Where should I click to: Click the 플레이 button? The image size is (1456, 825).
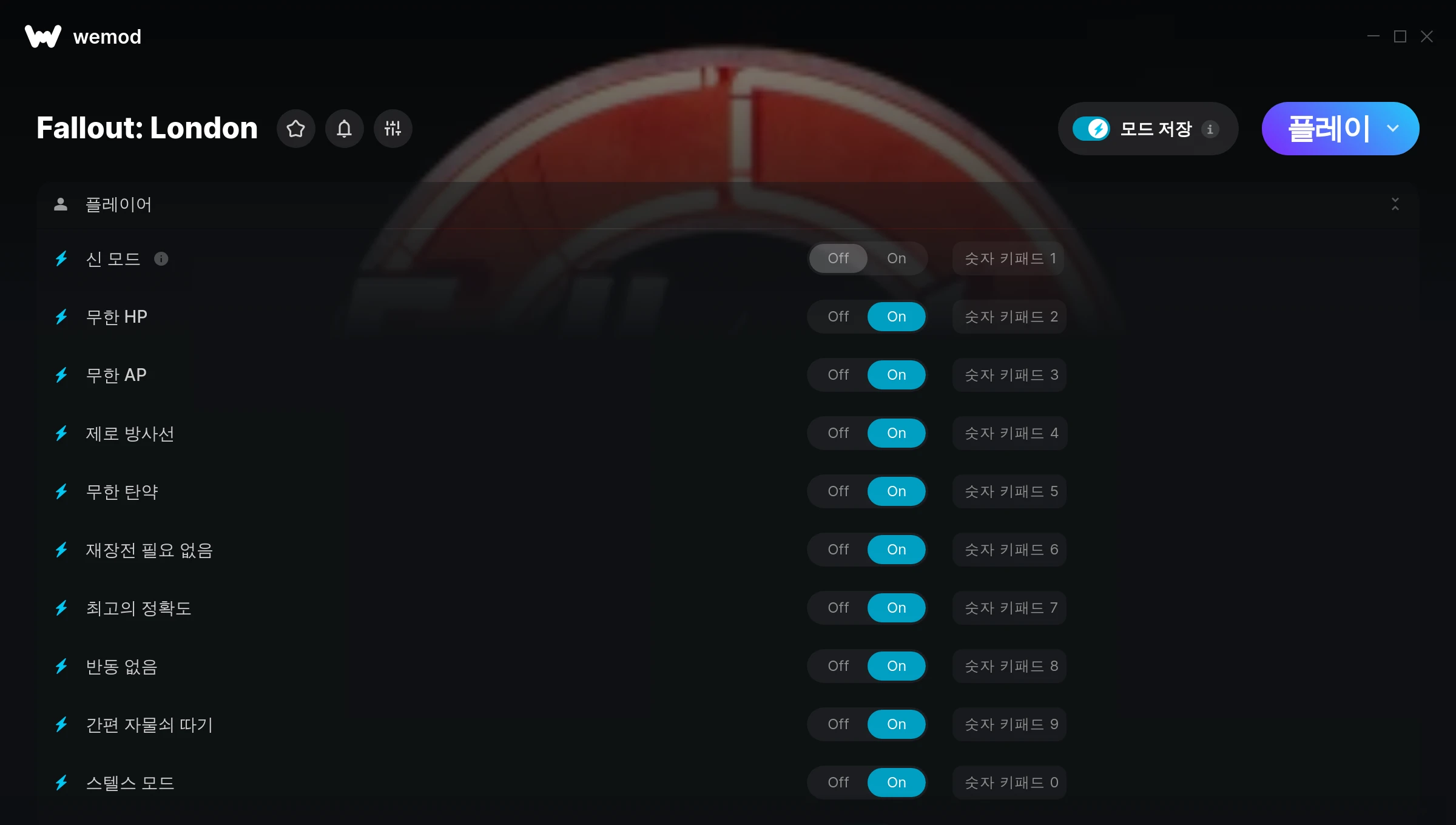coord(1329,129)
